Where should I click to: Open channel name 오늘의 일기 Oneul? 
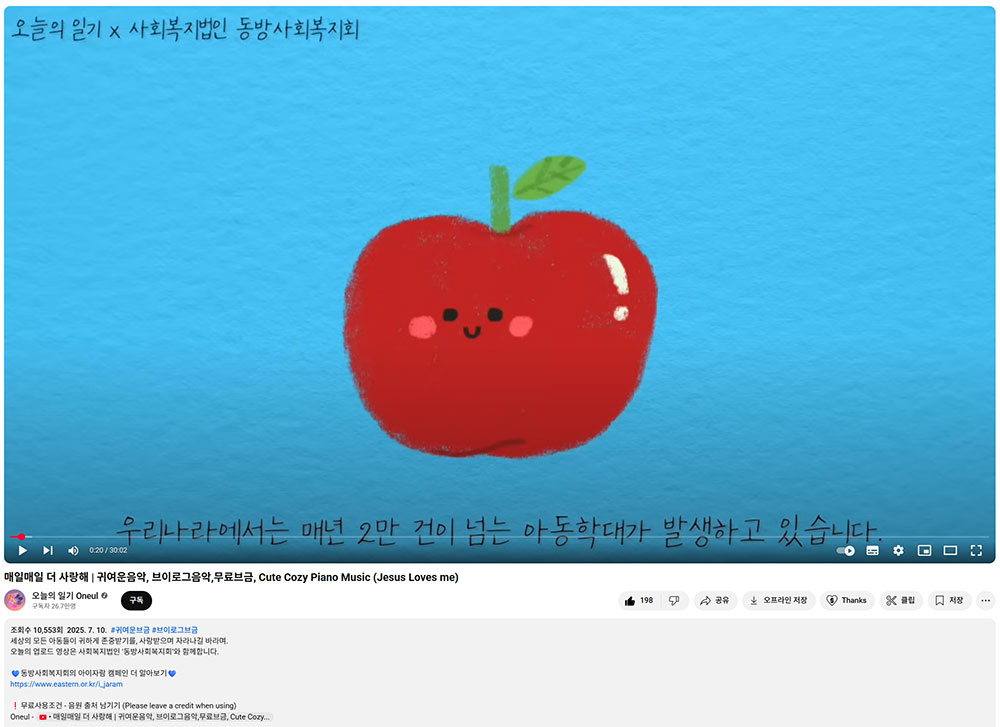tap(65, 596)
